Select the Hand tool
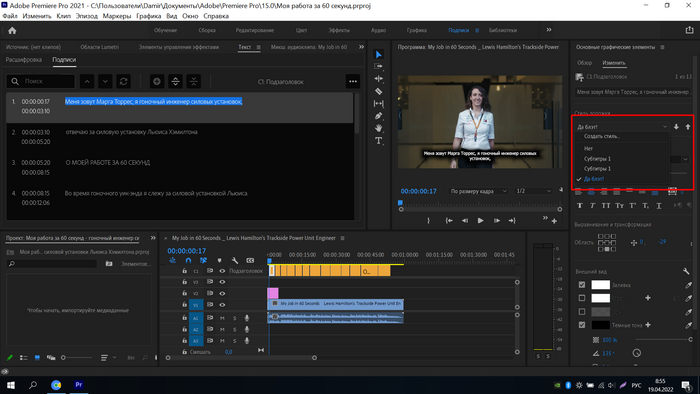 point(379,128)
